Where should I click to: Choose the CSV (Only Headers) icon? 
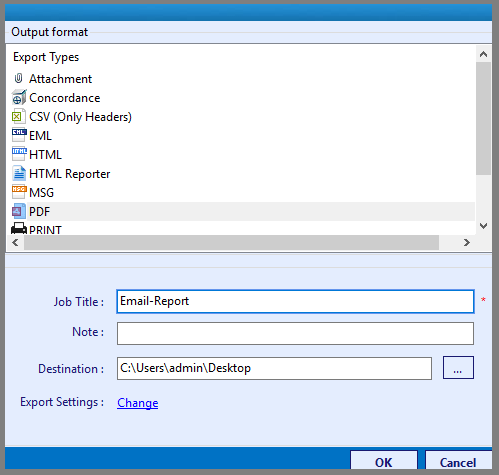pyautogui.click(x=19, y=116)
